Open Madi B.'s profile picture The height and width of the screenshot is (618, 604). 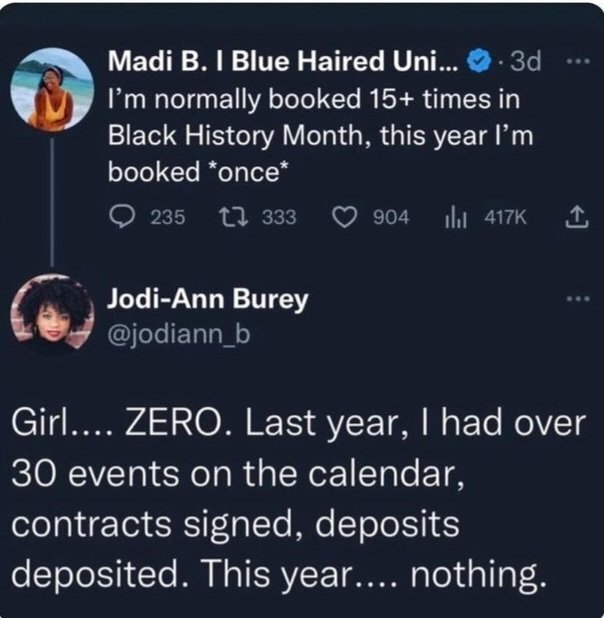point(53,88)
